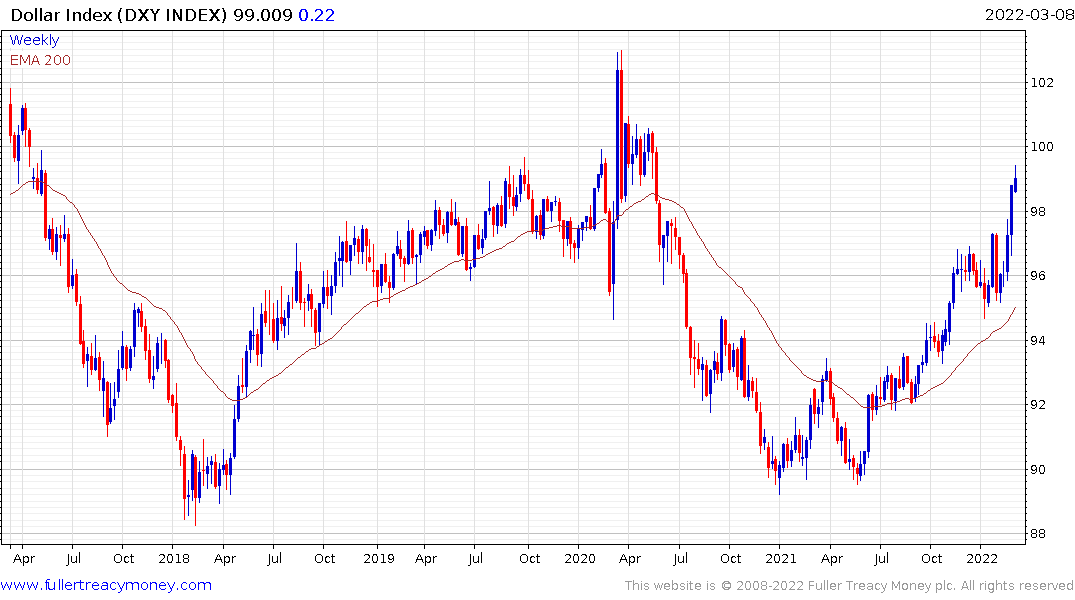Click the 96 price axis label
This screenshot has width=1075, height=600.
1039,276
